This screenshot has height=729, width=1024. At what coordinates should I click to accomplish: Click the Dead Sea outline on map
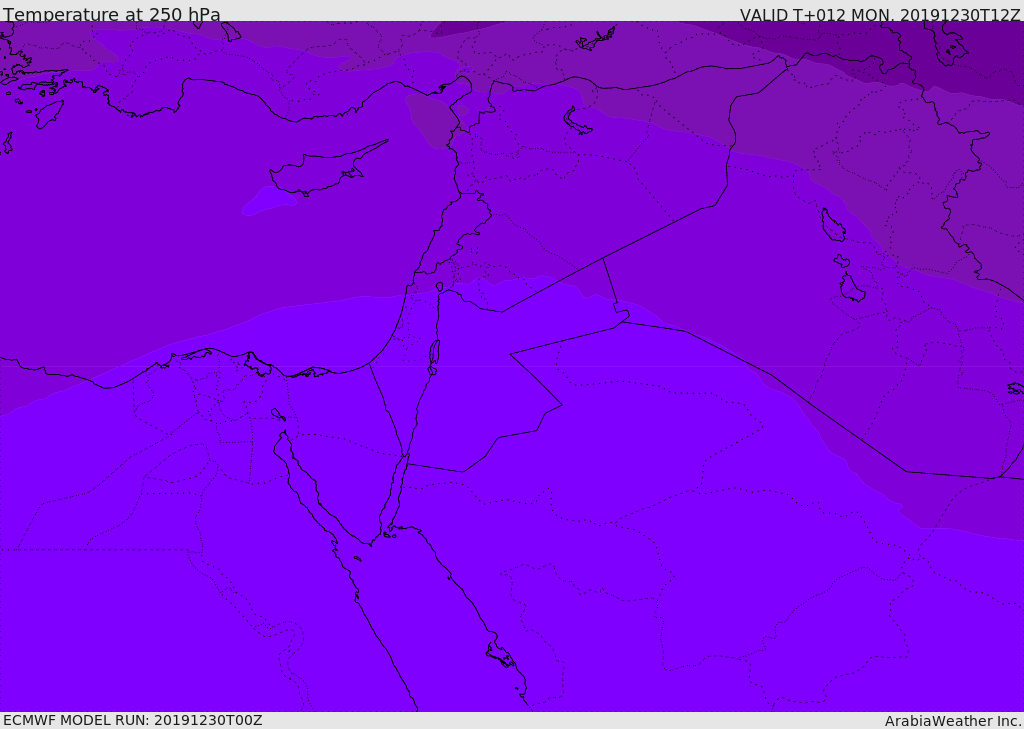434,353
